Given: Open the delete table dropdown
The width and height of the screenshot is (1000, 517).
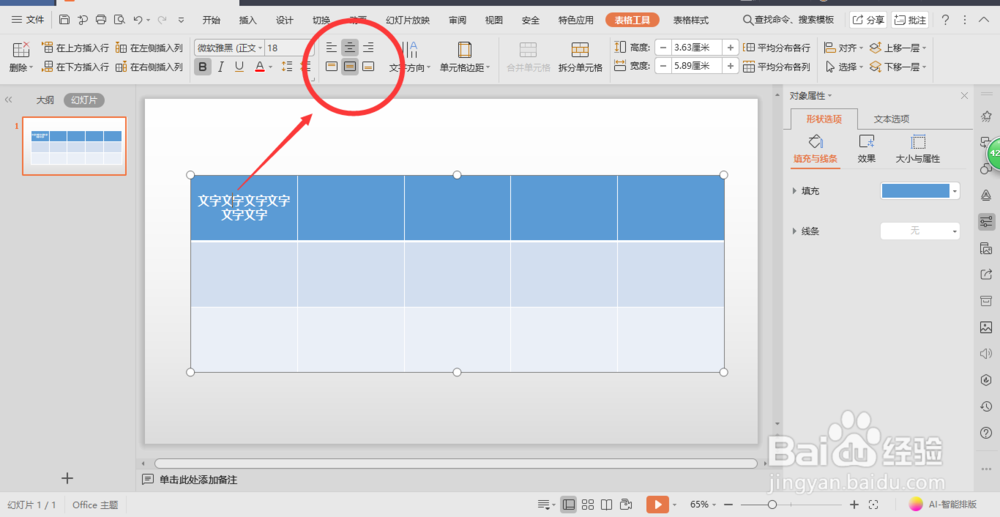Looking at the screenshot, I should click(20, 57).
